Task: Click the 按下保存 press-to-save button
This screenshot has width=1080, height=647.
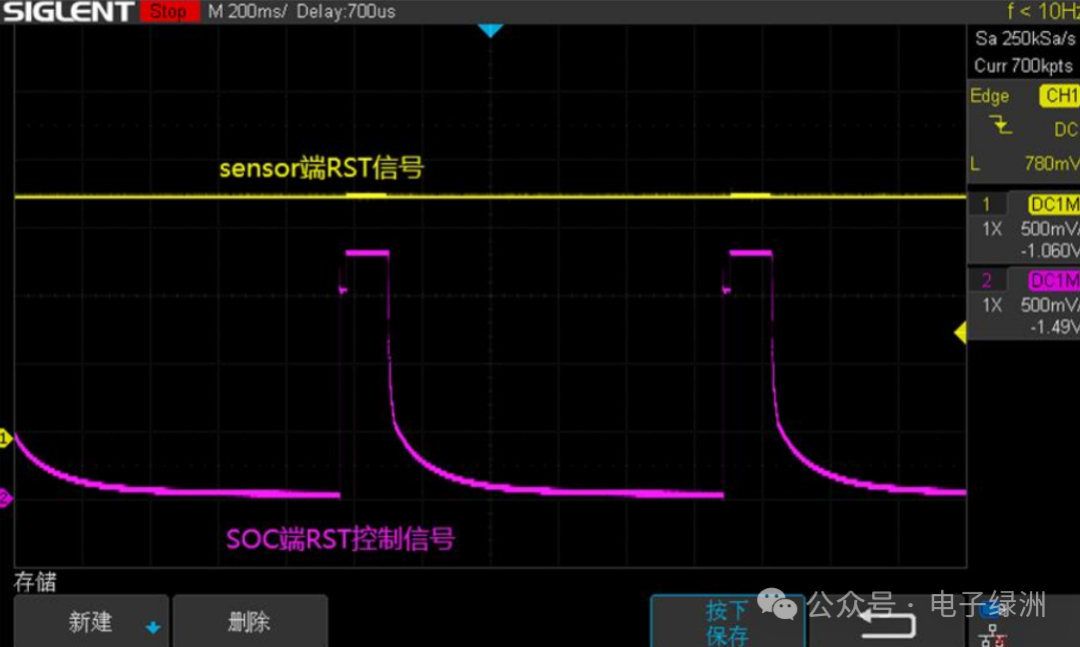Action: coord(727,622)
